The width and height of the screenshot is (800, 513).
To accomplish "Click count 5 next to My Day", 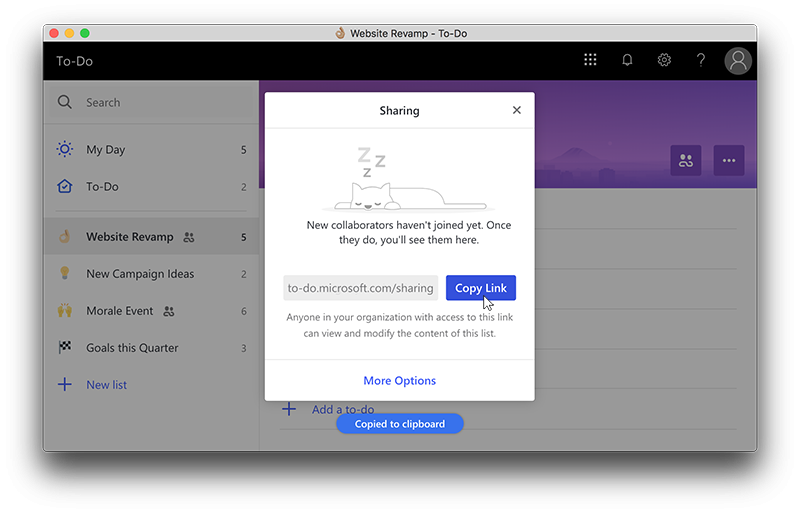I will click(x=243, y=150).
